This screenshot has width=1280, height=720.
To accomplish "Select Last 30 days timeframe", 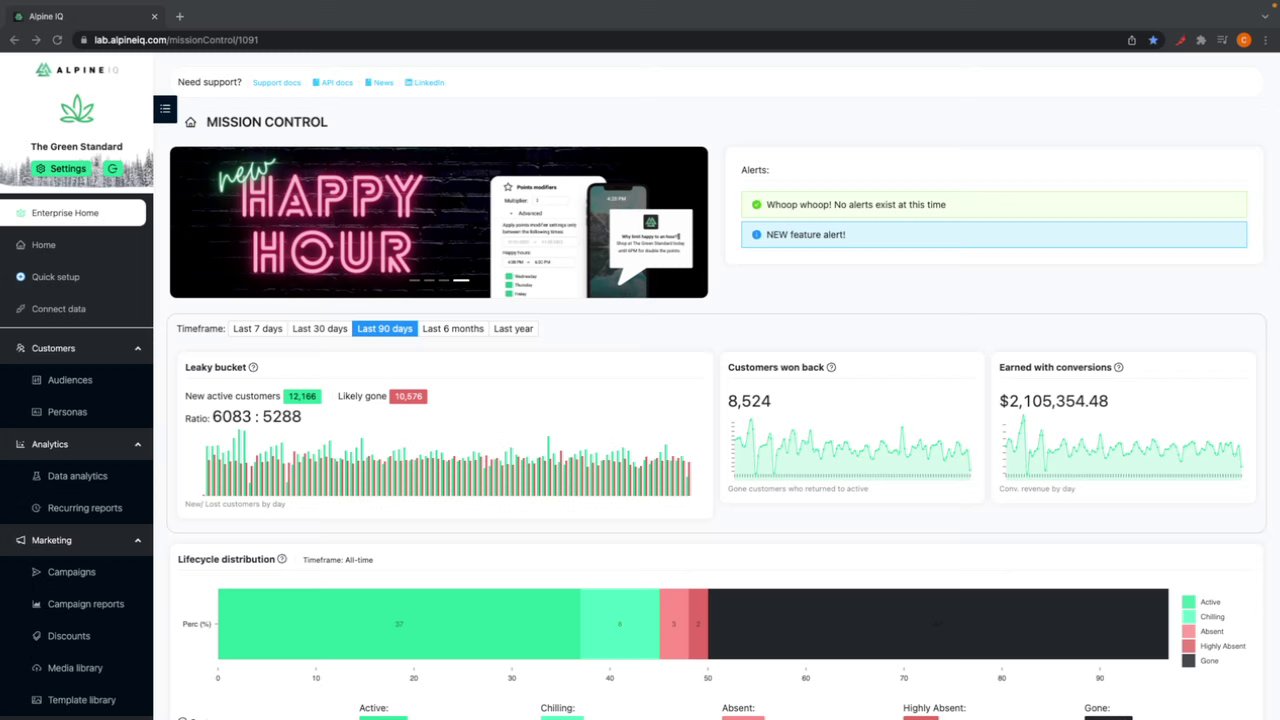I will pos(320,329).
